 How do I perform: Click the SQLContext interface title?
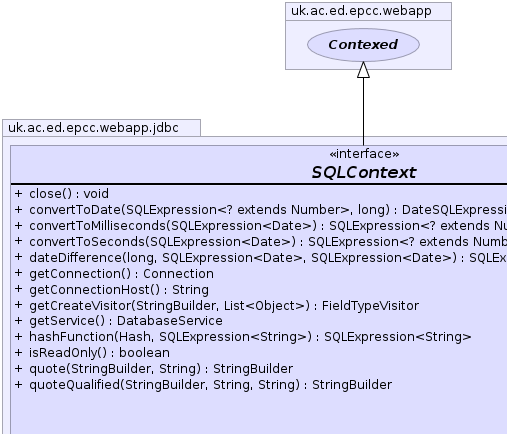click(x=363, y=172)
